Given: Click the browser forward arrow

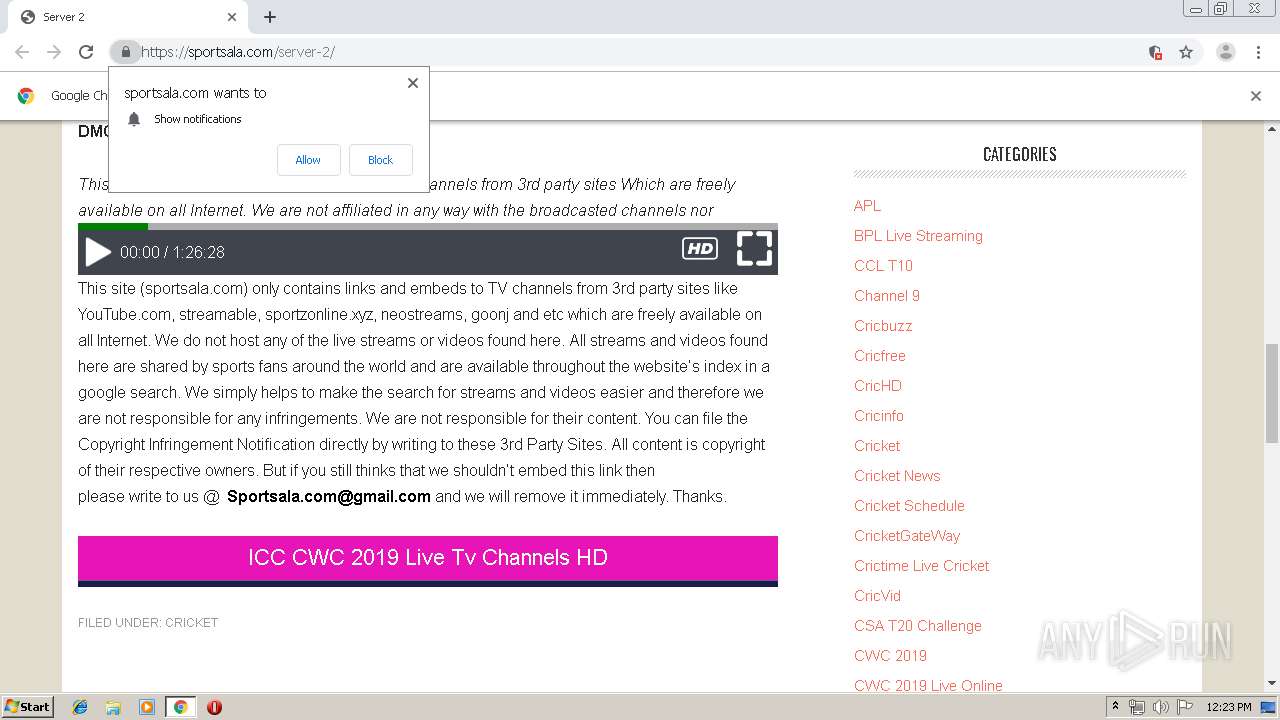Looking at the screenshot, I should point(54,52).
